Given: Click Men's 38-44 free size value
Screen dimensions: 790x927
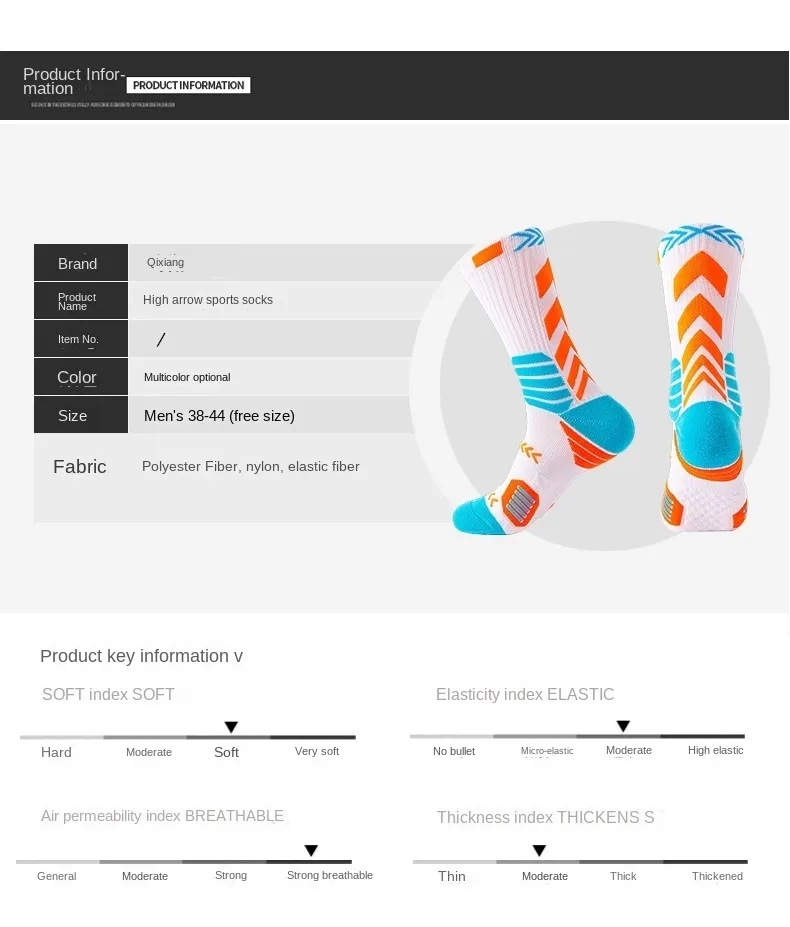Looking at the screenshot, I should point(219,416).
